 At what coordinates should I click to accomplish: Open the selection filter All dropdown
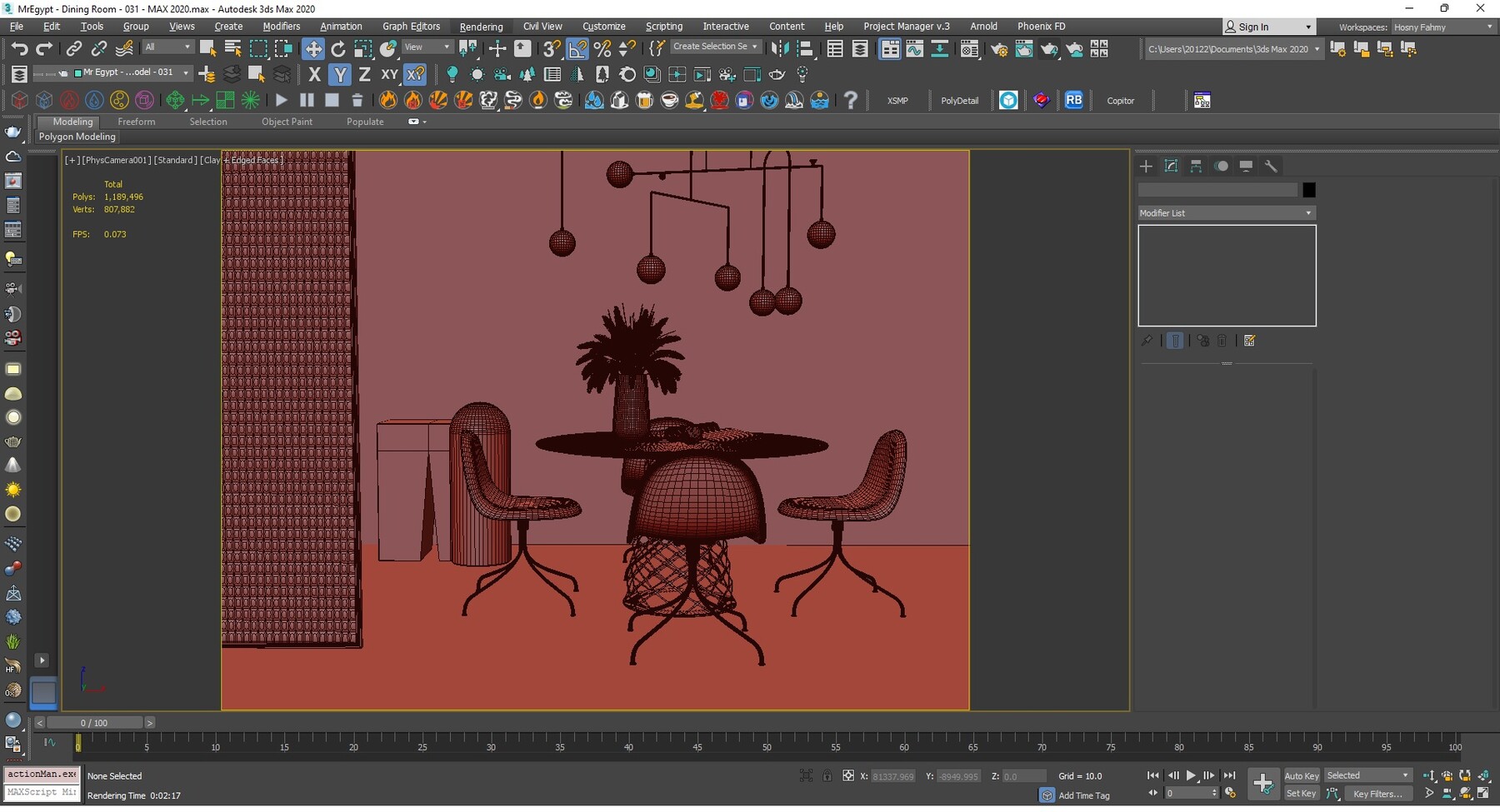(x=167, y=46)
